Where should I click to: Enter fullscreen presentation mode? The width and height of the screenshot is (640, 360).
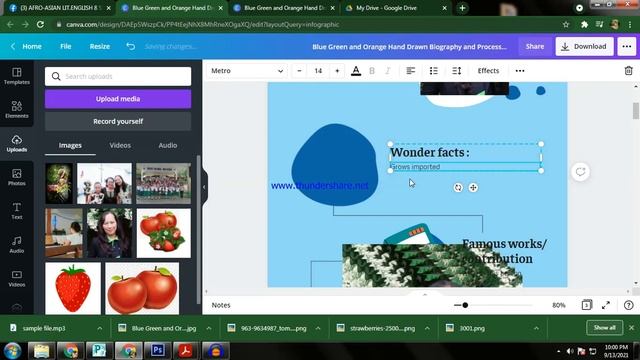click(606, 305)
